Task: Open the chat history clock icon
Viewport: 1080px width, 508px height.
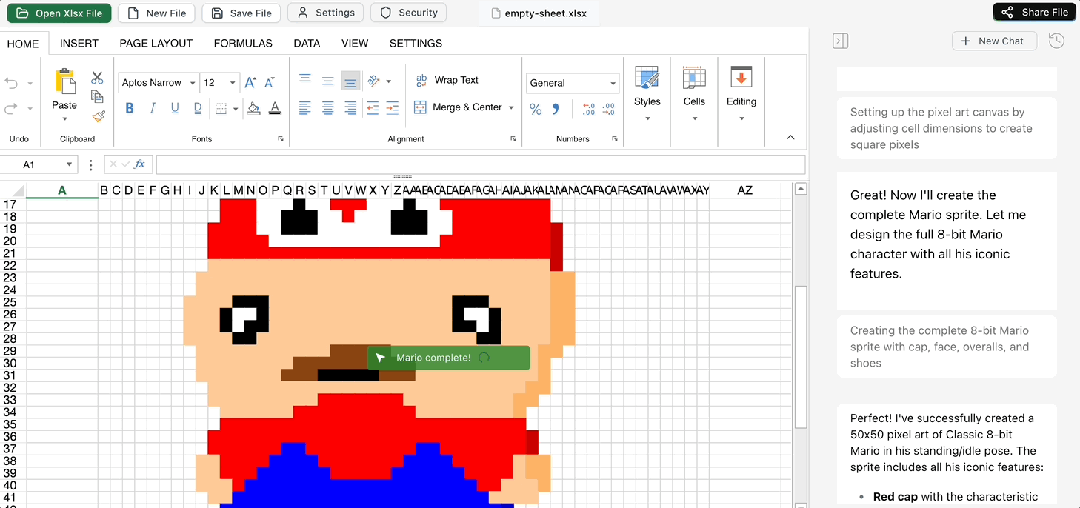Action: [x=1056, y=41]
